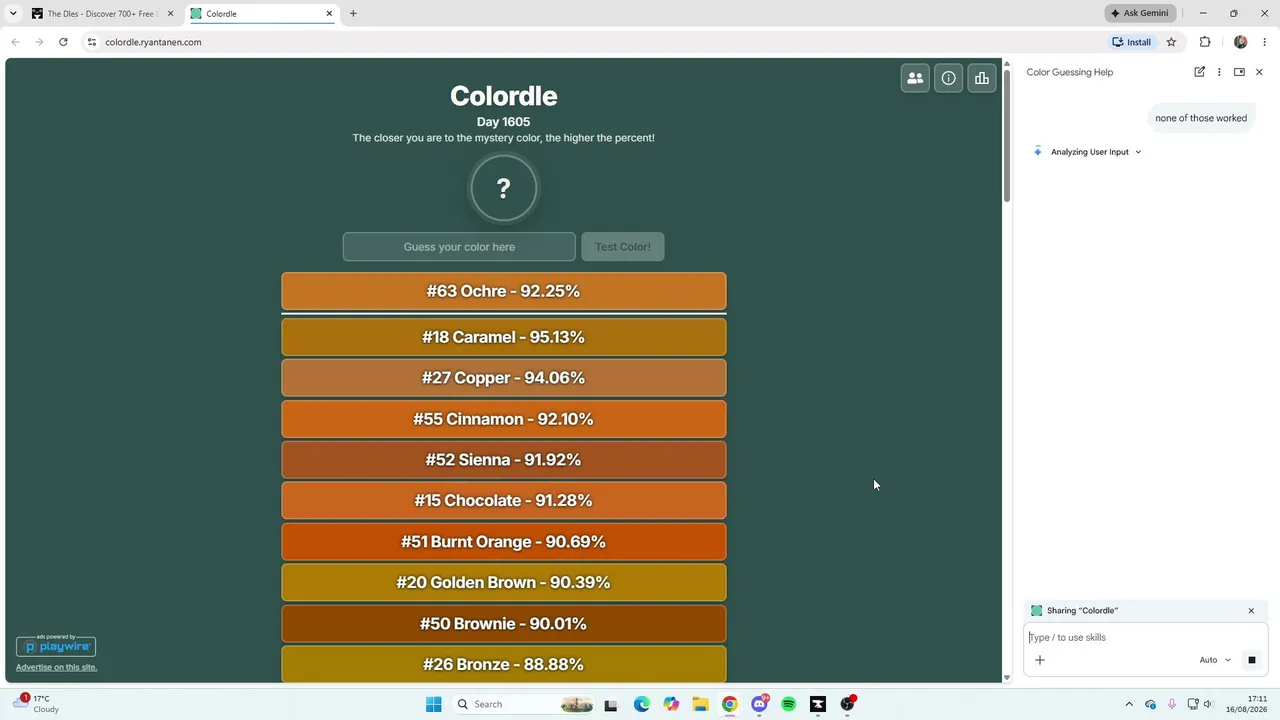This screenshot has height=720, width=1280.
Task: Go back in the browser
Action: (15, 42)
